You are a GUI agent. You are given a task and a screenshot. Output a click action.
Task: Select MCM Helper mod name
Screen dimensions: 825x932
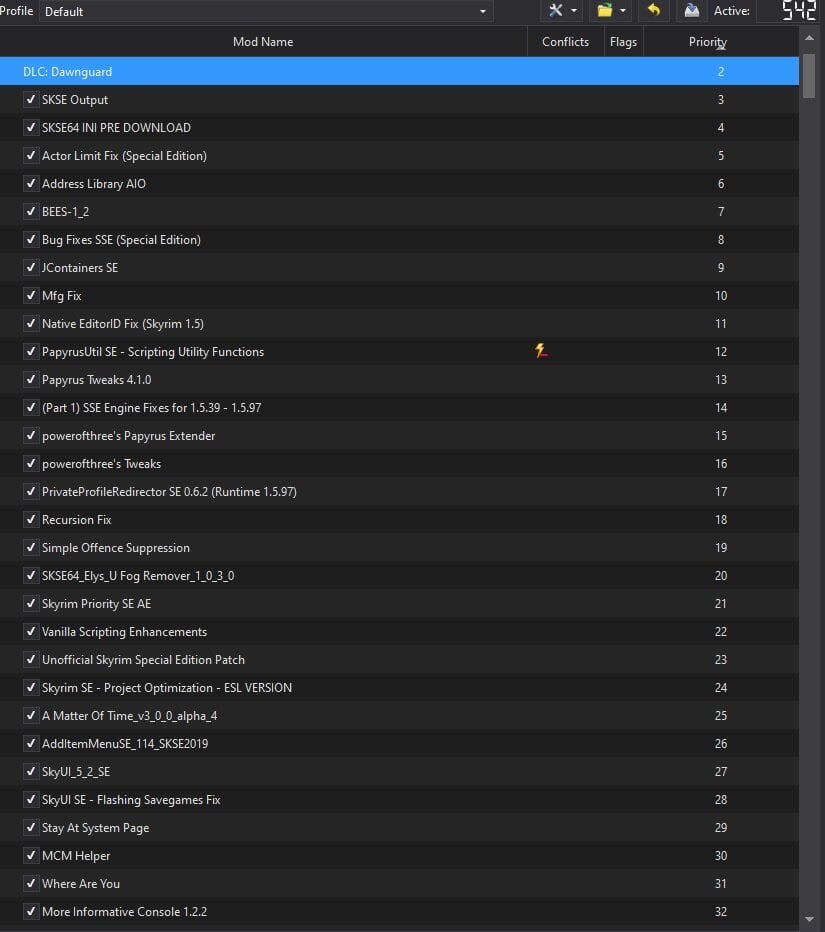tap(76, 855)
